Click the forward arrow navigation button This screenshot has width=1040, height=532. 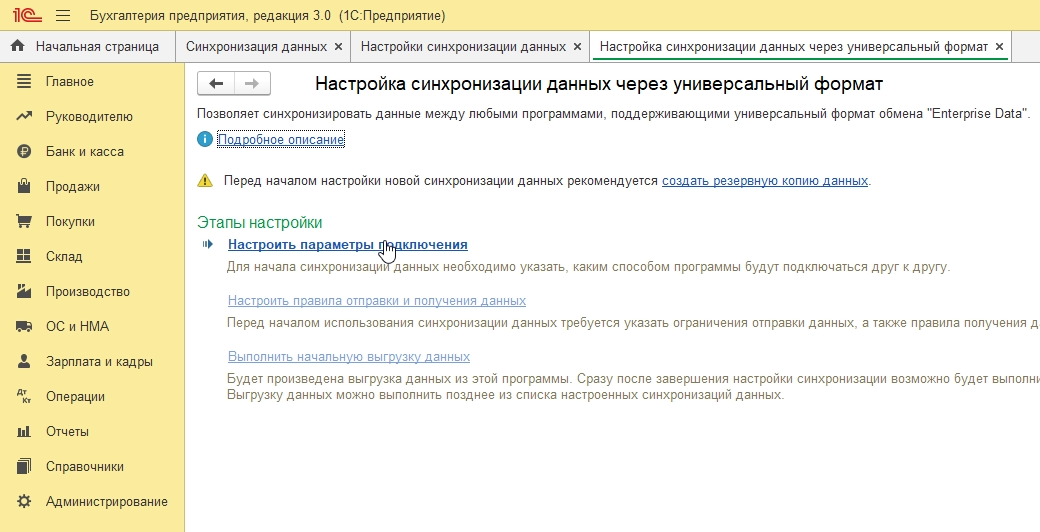tap(252, 84)
